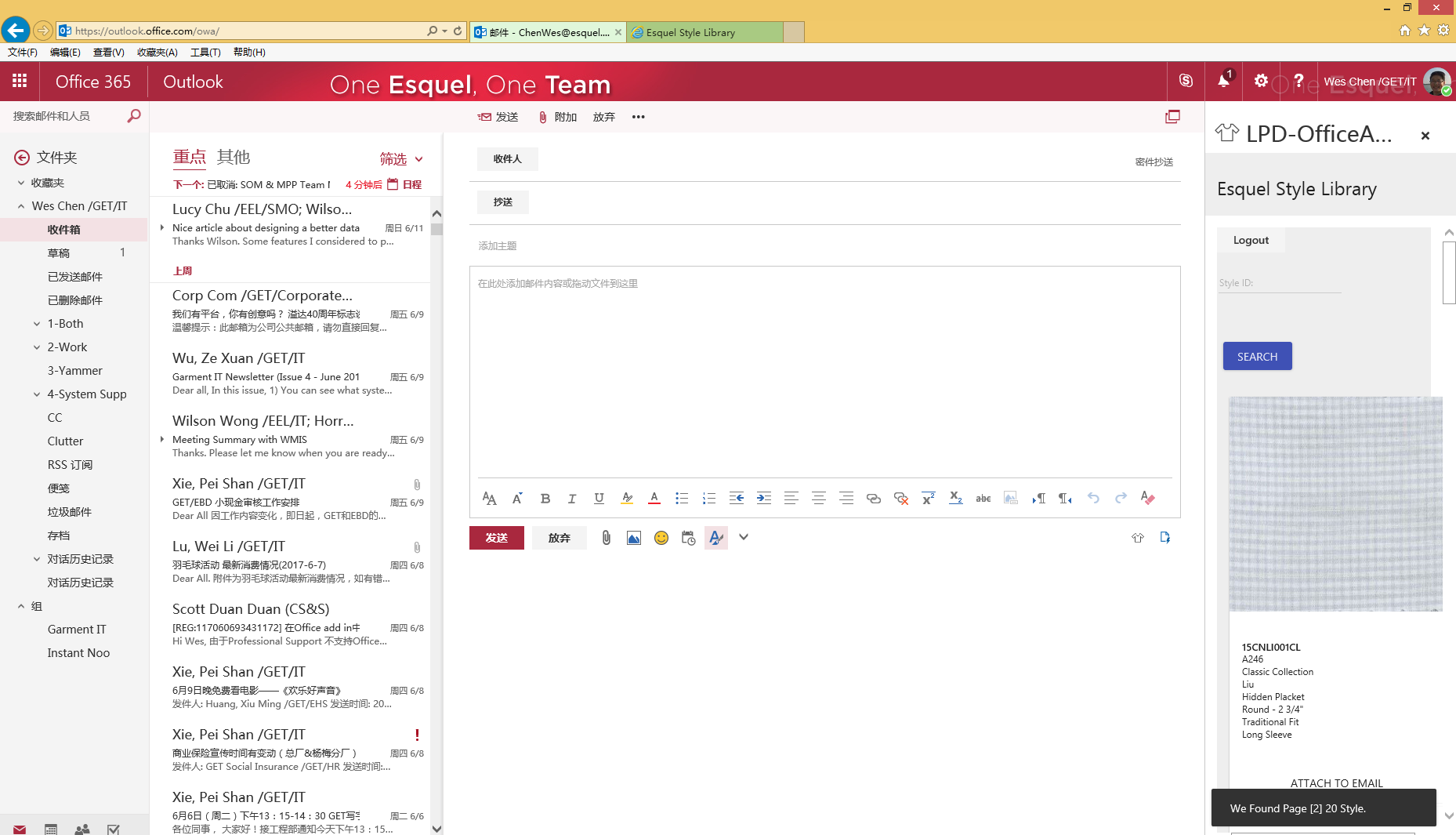
Task: Open the font picker
Action: point(490,499)
